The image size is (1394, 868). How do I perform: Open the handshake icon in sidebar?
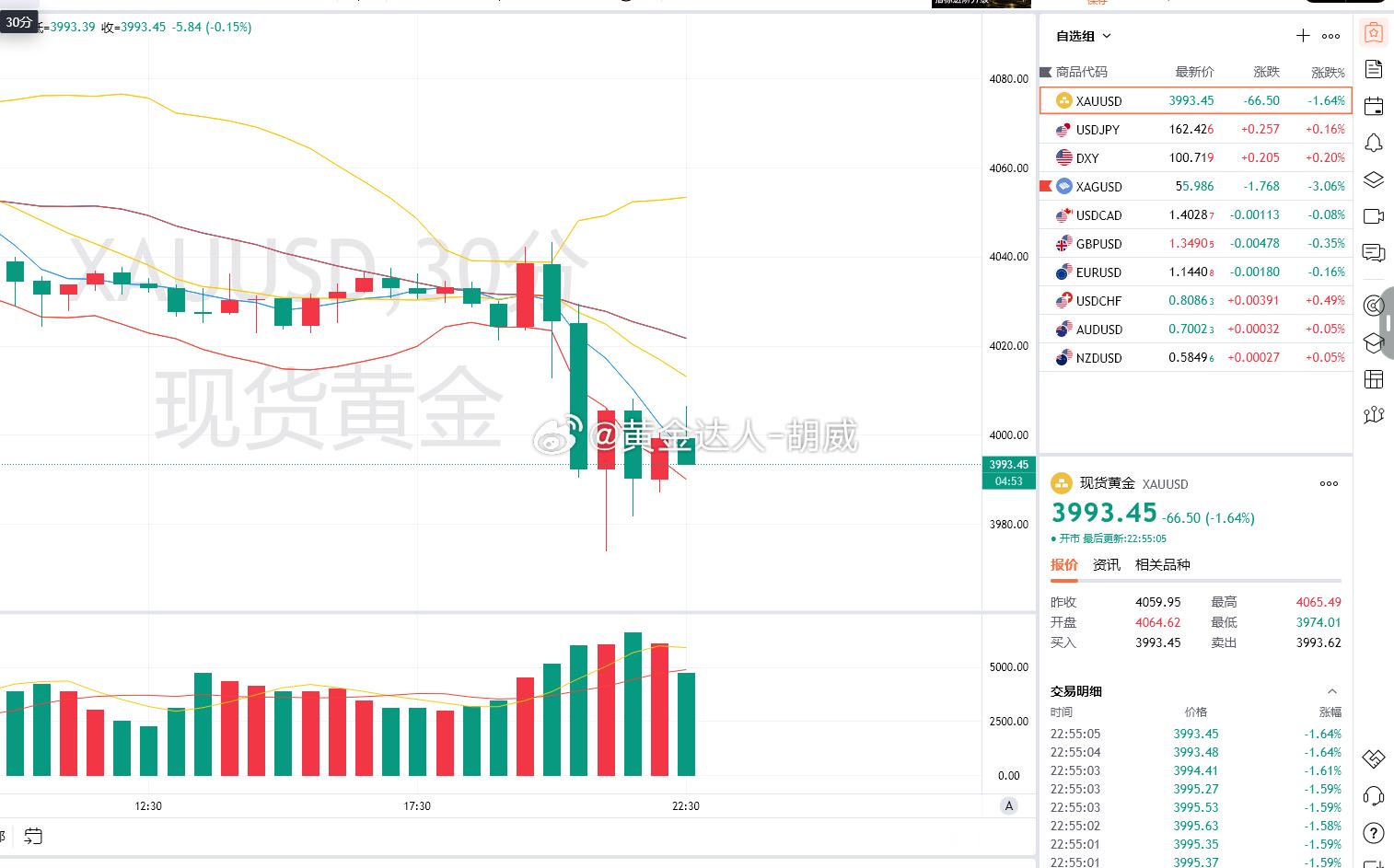pos(1374,759)
